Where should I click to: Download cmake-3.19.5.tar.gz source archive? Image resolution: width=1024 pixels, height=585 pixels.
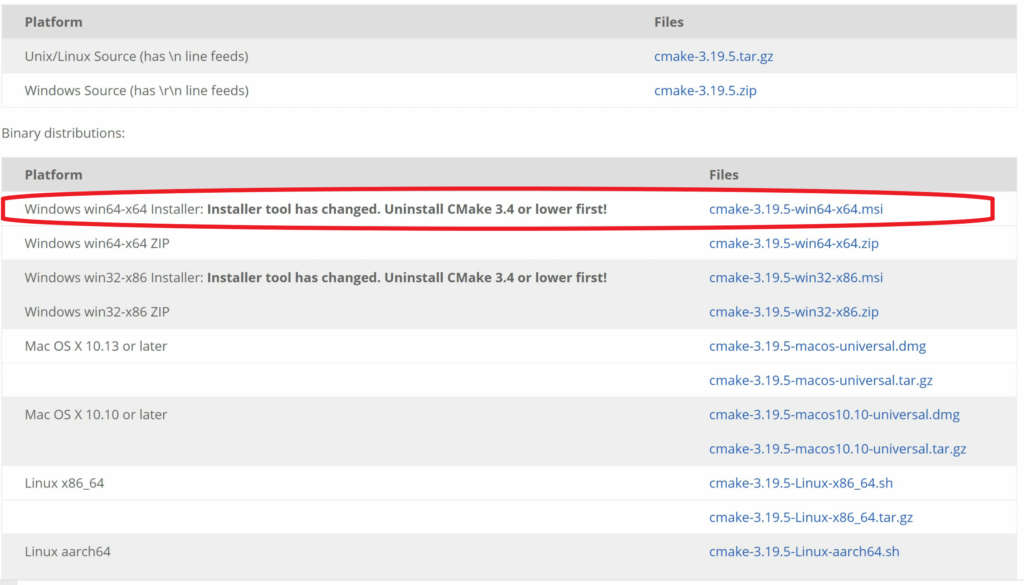(x=713, y=56)
